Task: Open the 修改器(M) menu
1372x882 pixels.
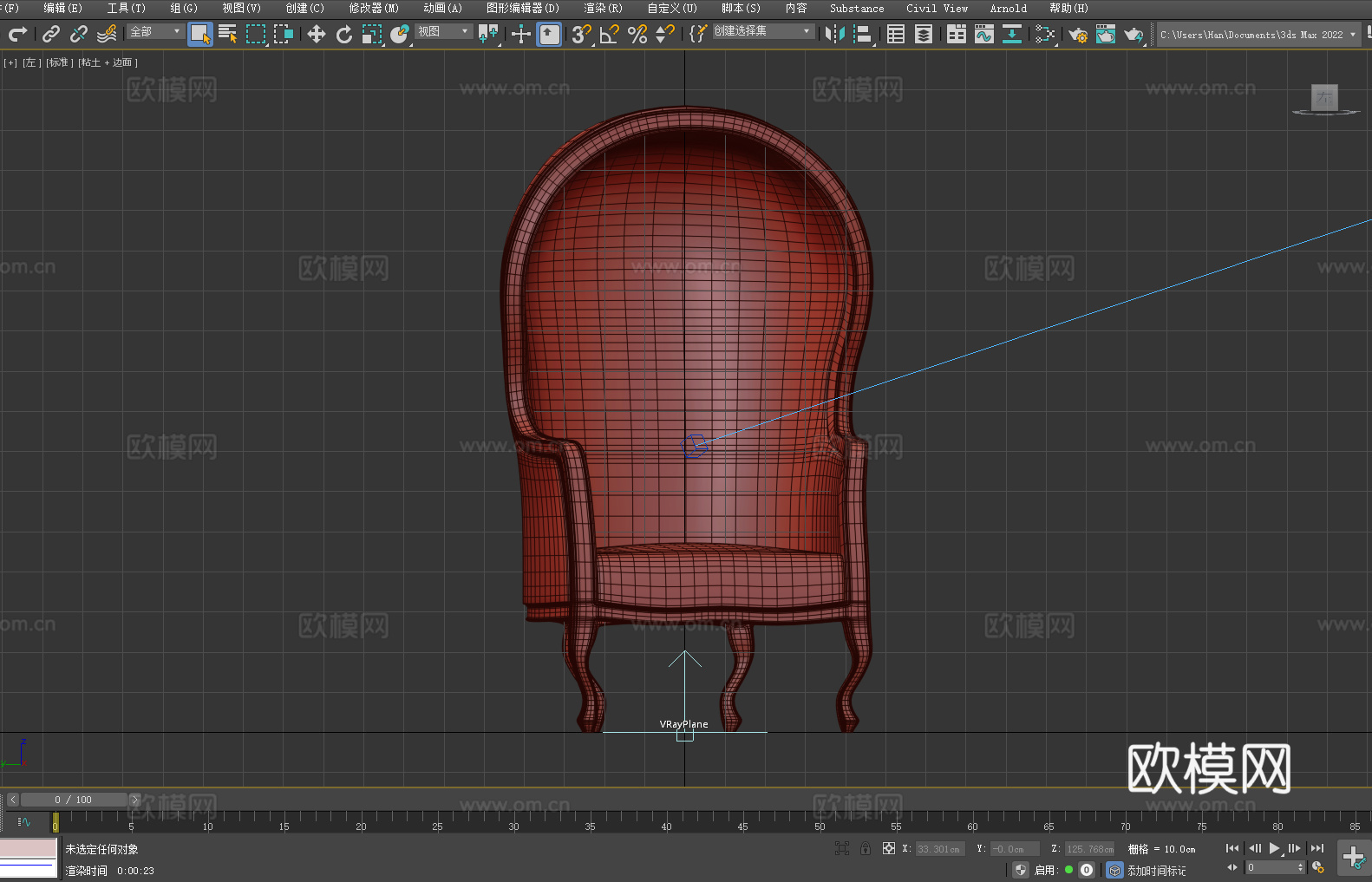Action: (x=374, y=9)
